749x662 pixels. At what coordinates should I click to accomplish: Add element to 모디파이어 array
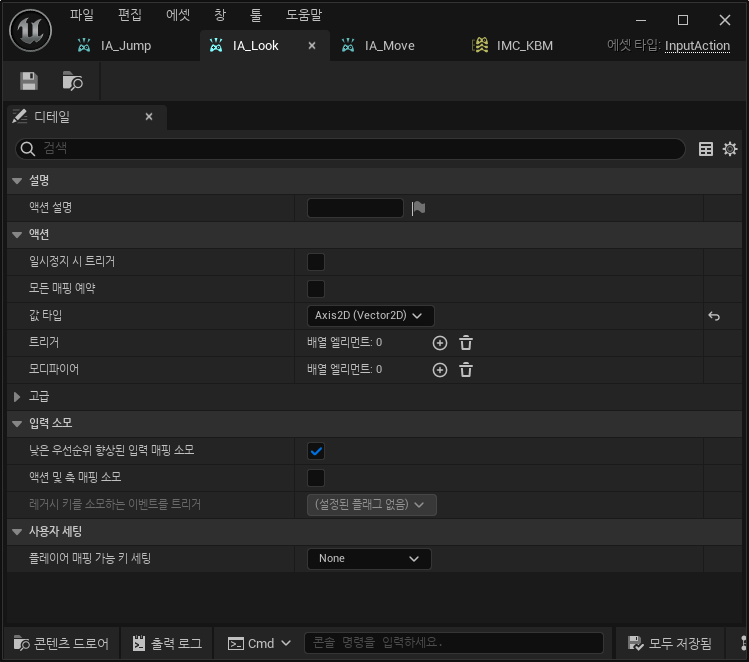(439, 370)
